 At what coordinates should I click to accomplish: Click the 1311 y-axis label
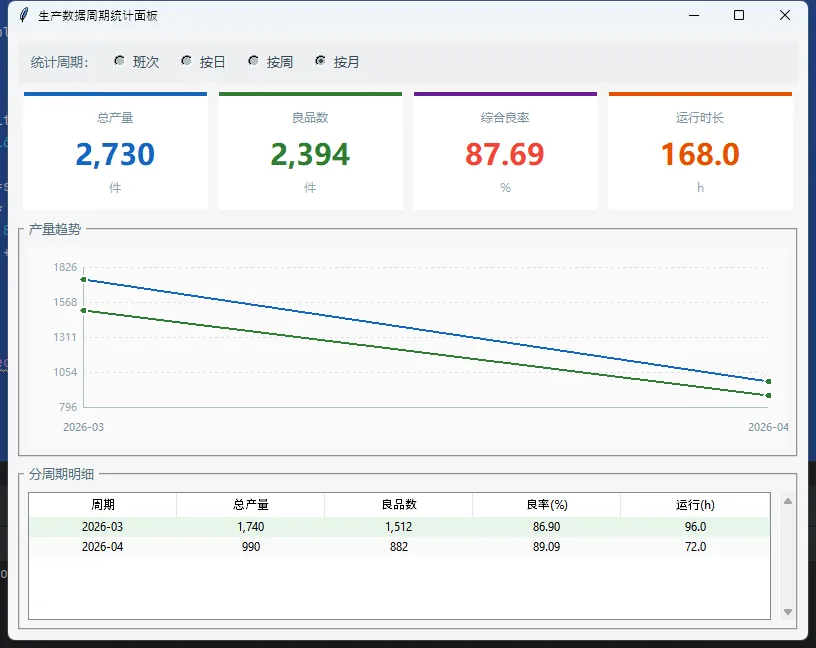65,337
